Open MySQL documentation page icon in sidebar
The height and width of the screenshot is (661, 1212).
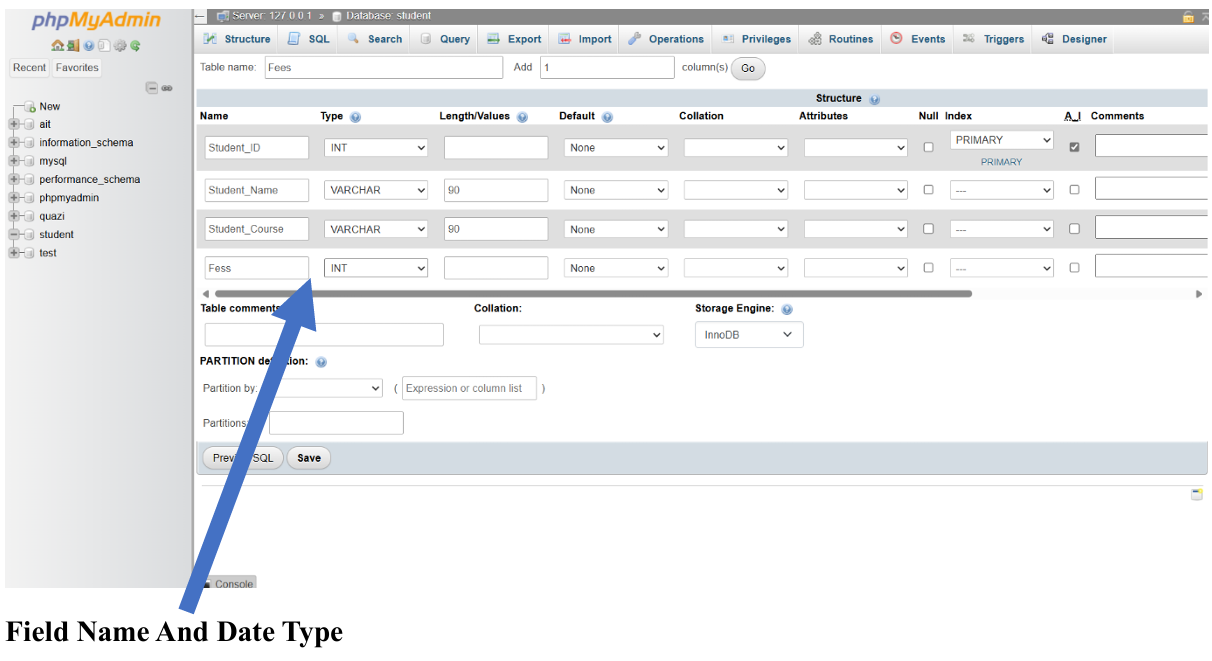104,46
